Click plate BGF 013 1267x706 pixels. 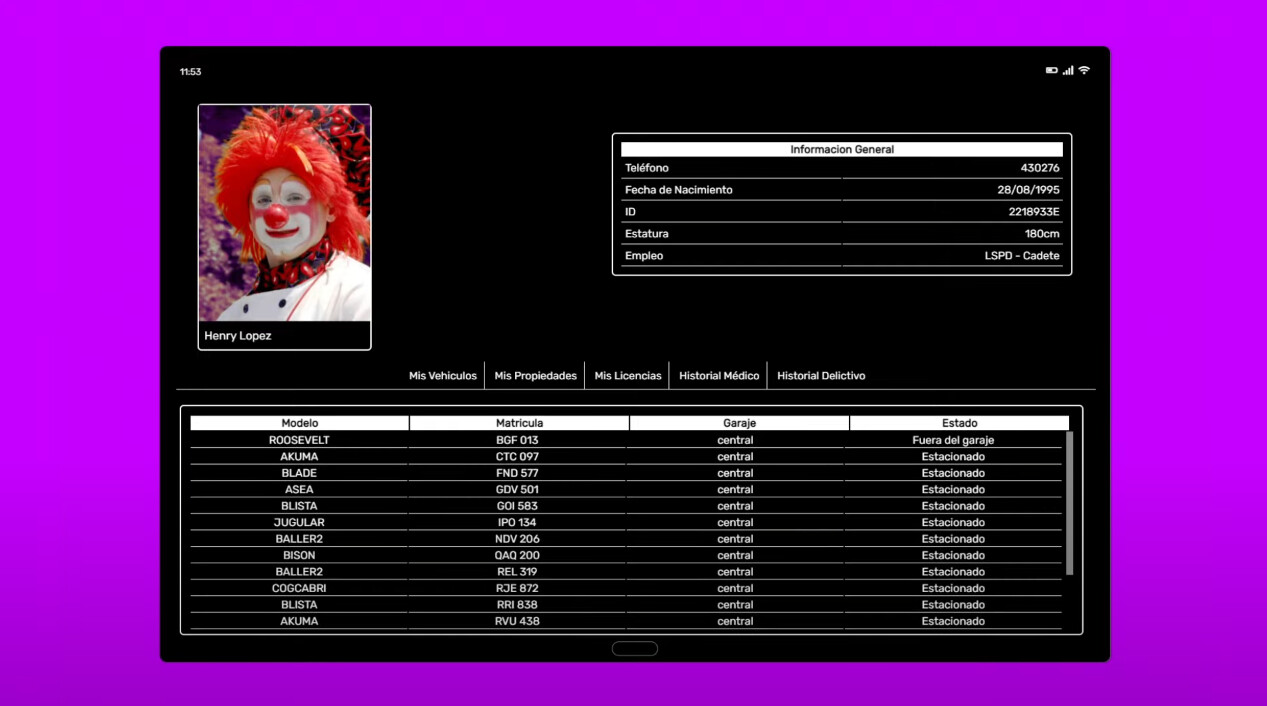coord(517,440)
